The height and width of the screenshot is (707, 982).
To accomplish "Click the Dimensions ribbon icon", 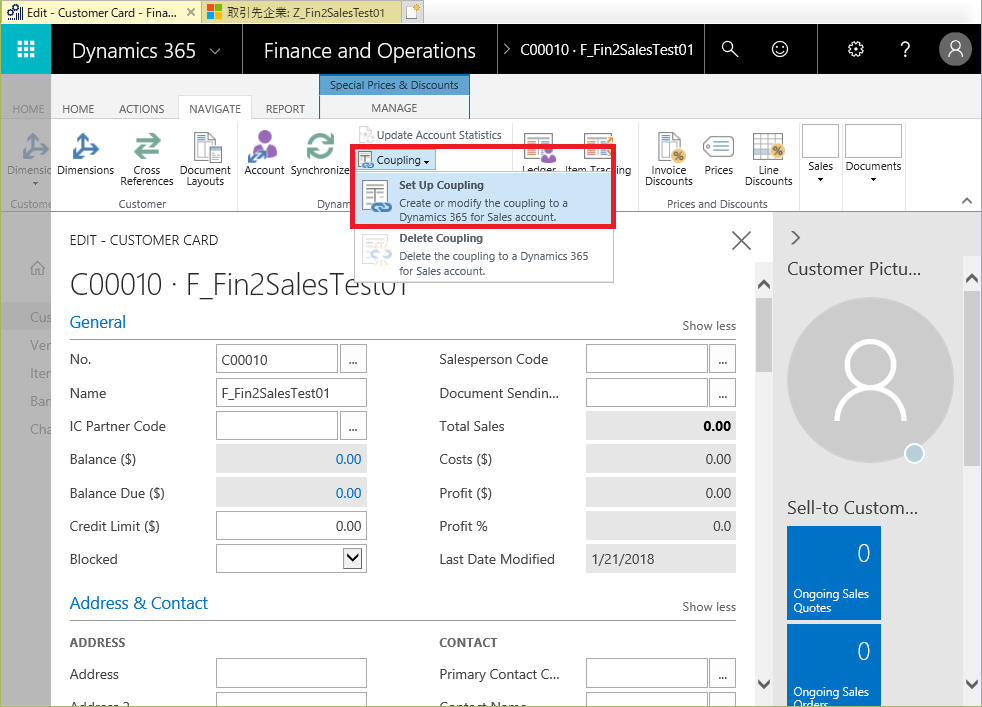I will [85, 154].
